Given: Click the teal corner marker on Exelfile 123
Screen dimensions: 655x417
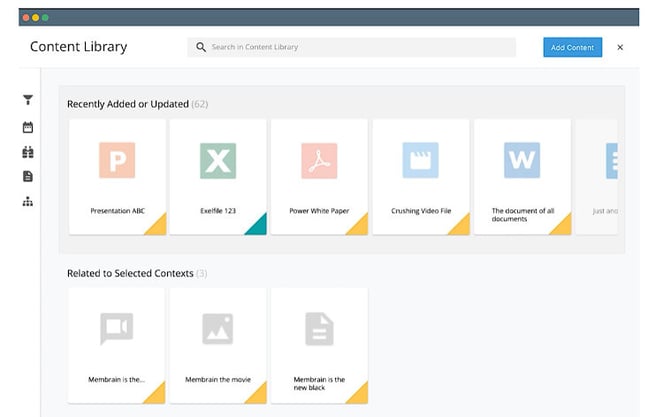Looking at the screenshot, I should click(x=258, y=226).
